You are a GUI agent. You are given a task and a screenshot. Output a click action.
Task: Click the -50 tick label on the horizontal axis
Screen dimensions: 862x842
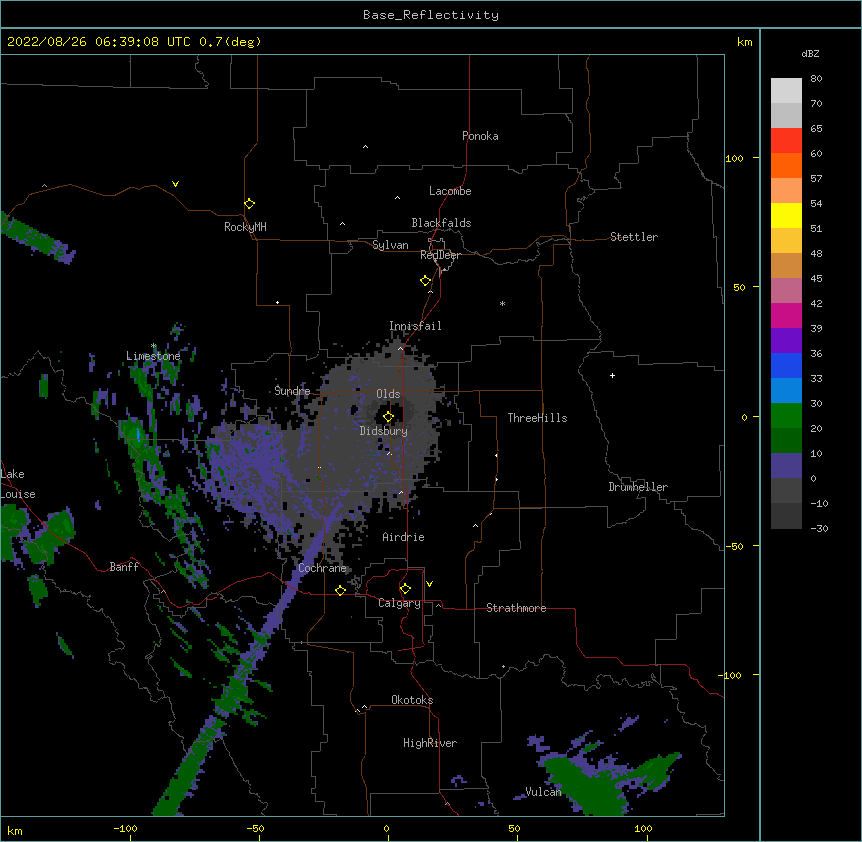tap(255, 828)
